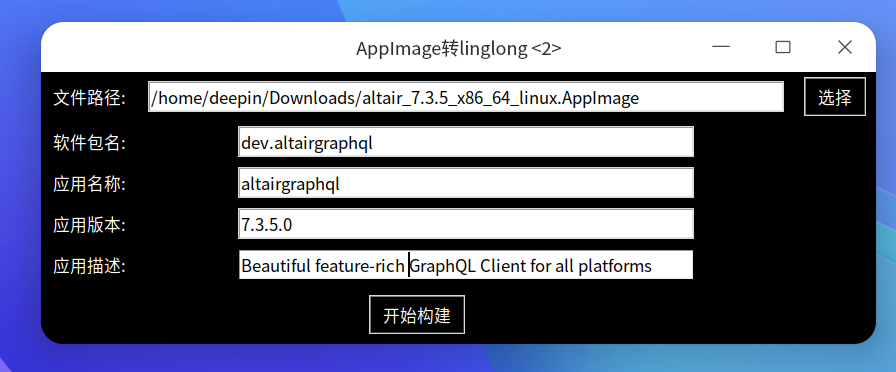The width and height of the screenshot is (896, 372).
Task: Click the 软件包名: label
Action: click(x=89, y=143)
